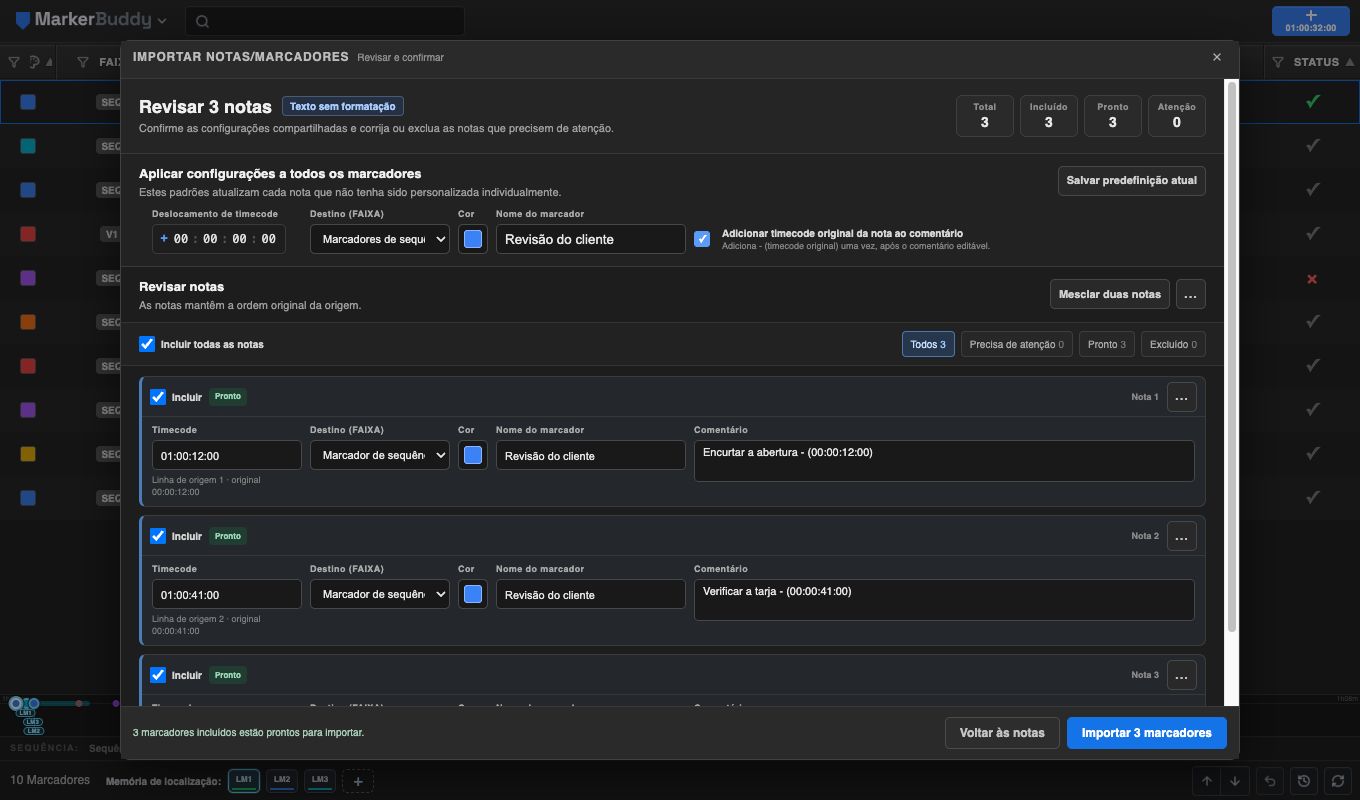Screen dimensions: 1360x800
Task: Click the search magnifier icon in top bar
Action: point(202,21)
